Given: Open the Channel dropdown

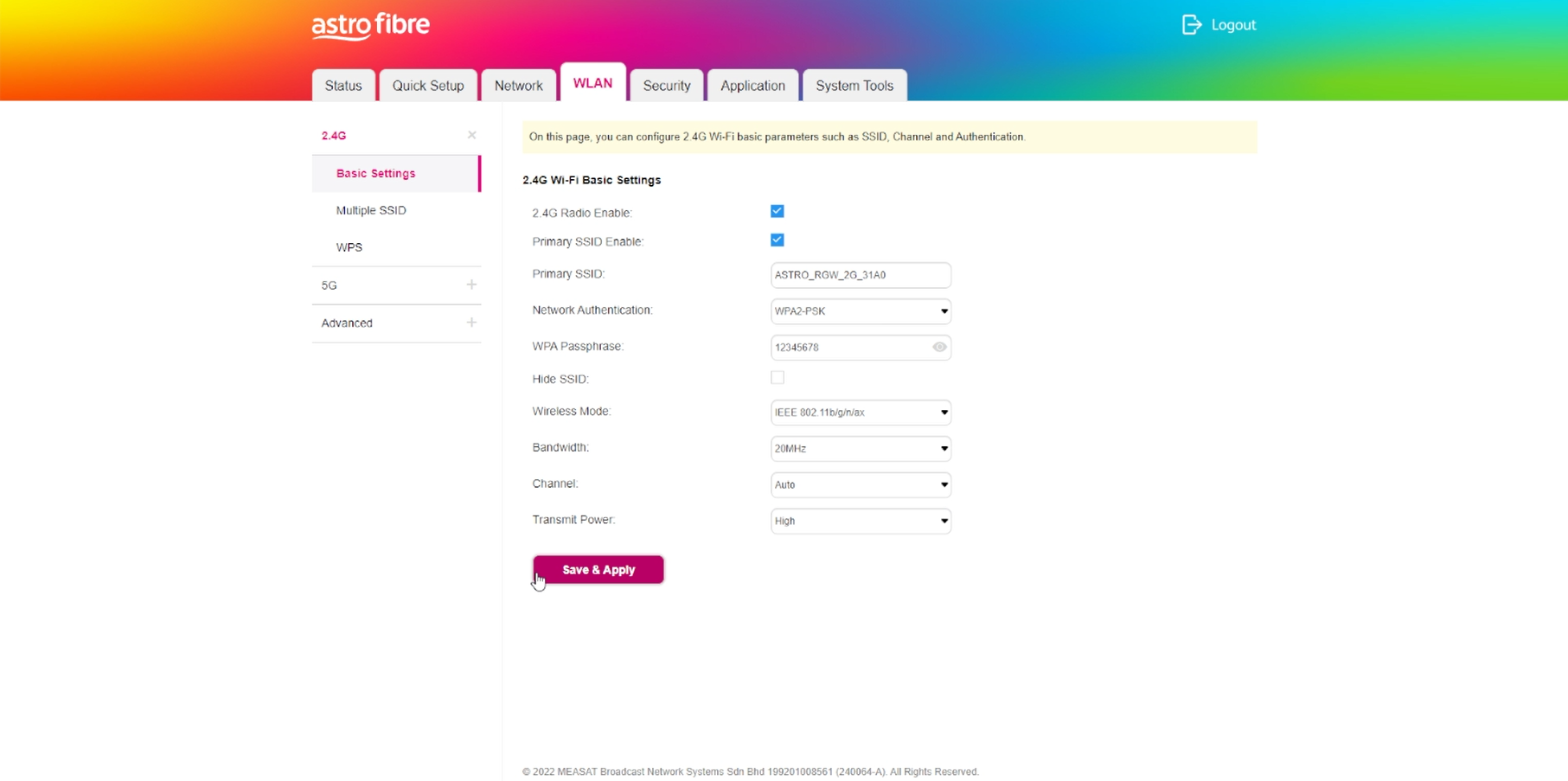Looking at the screenshot, I should click(x=860, y=485).
